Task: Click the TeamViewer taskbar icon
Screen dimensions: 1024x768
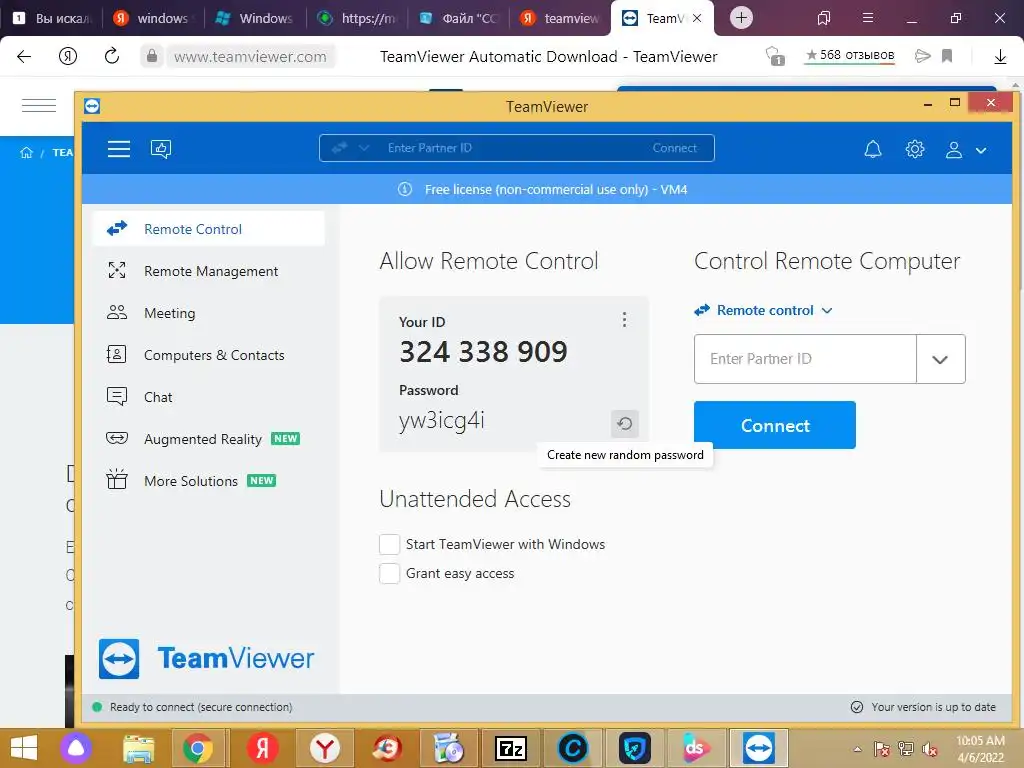Action: pyautogui.click(x=758, y=748)
